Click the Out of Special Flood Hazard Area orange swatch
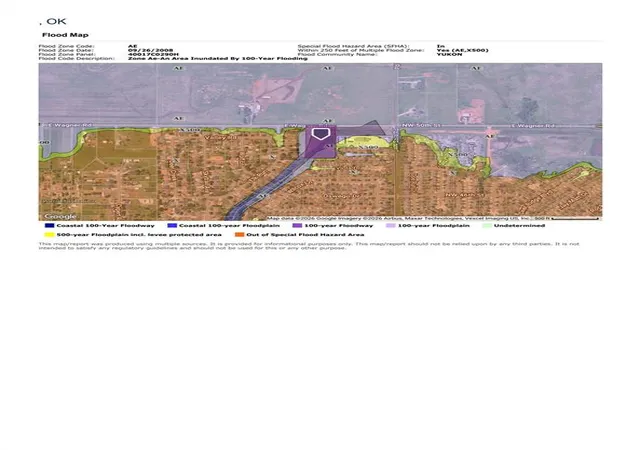 tap(239, 235)
